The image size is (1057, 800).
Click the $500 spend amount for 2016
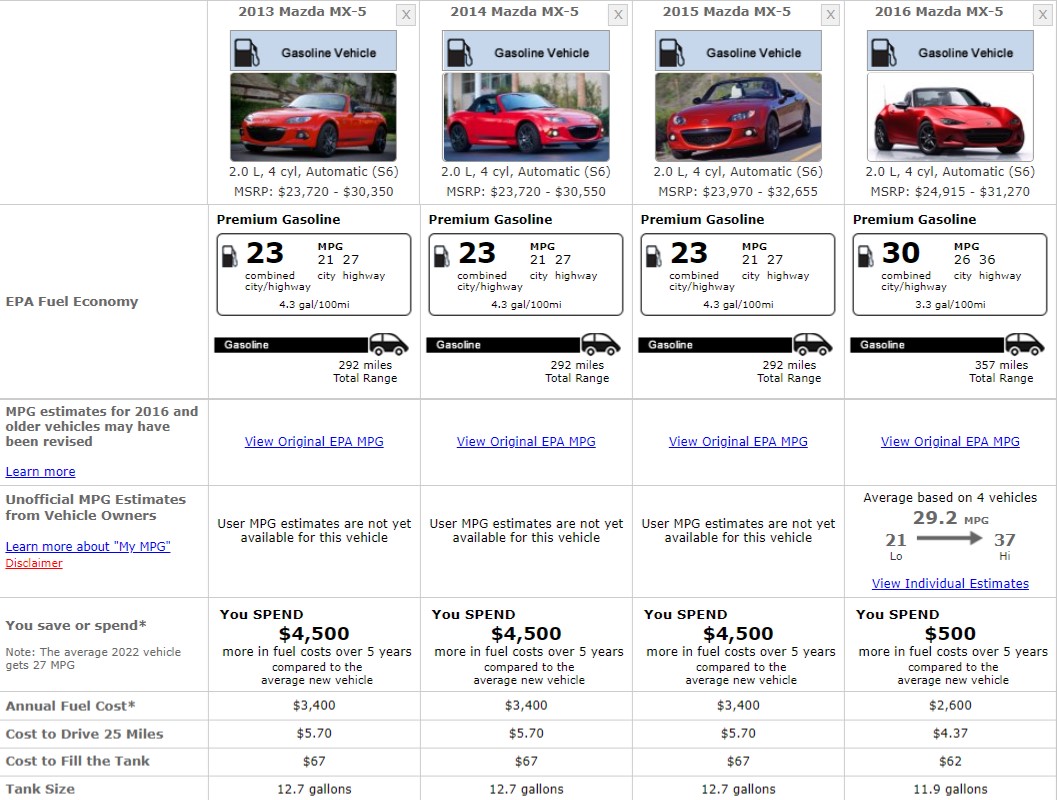point(950,634)
